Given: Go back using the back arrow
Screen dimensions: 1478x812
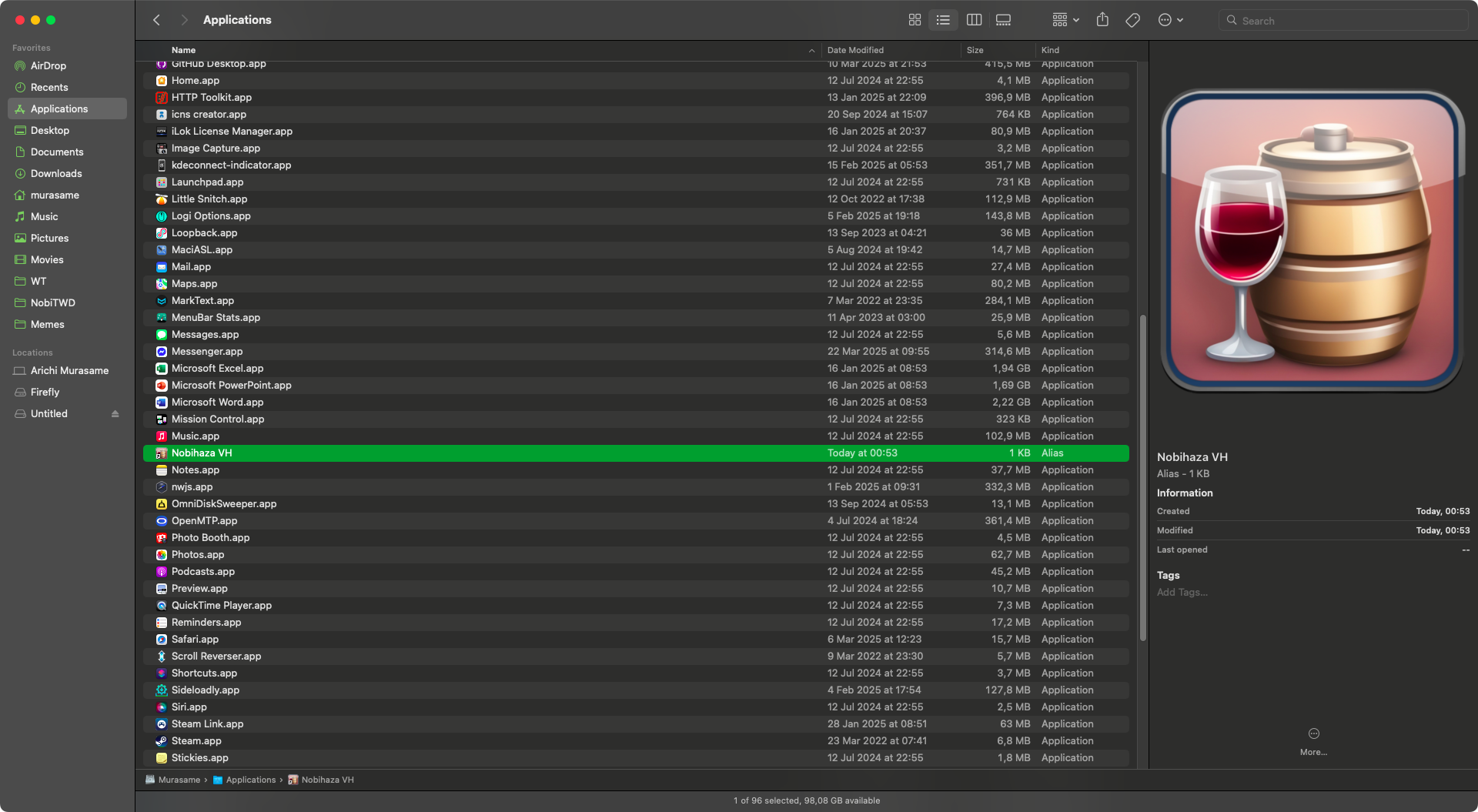Looking at the screenshot, I should (x=157, y=20).
